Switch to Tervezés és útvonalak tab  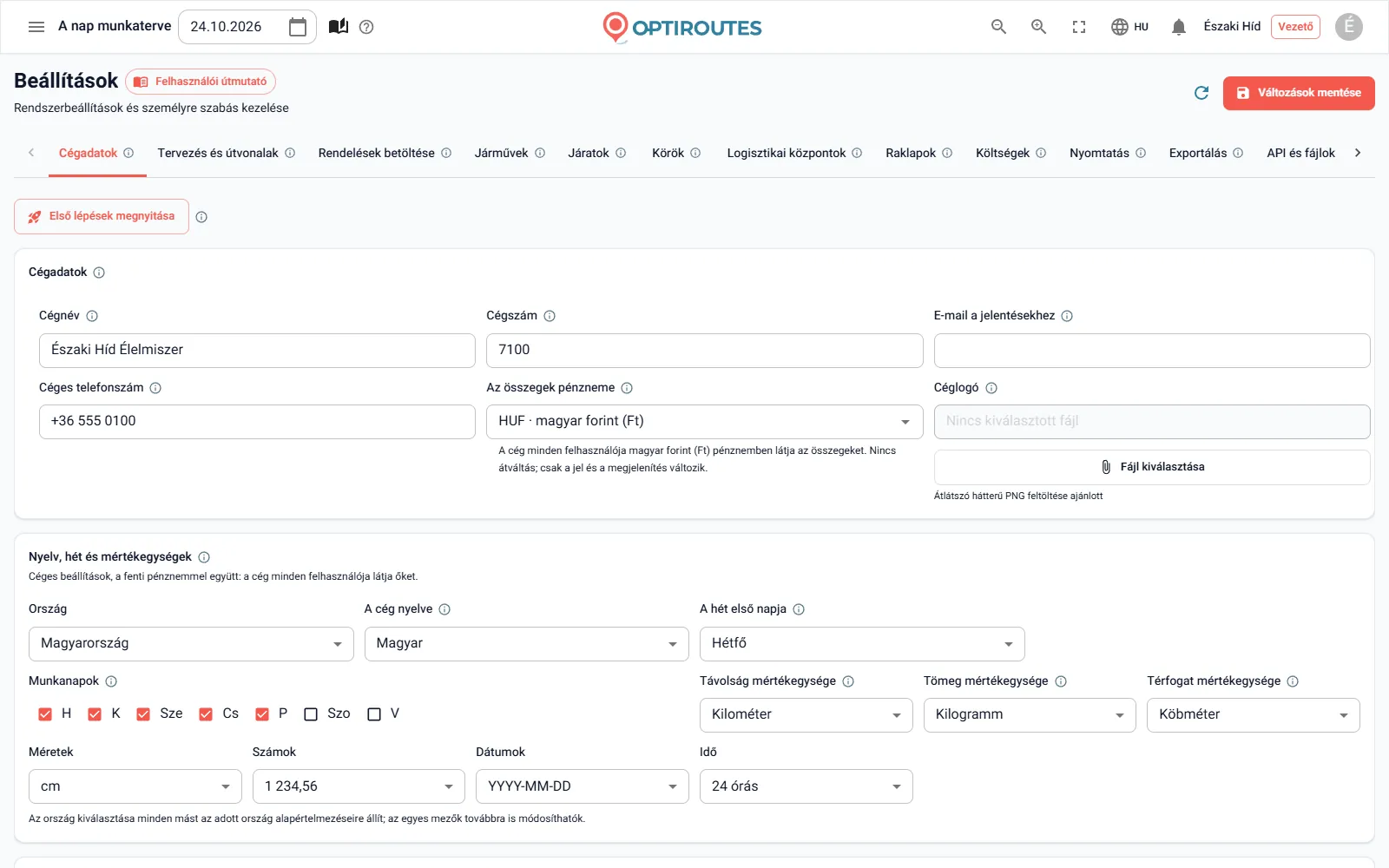[227, 154]
